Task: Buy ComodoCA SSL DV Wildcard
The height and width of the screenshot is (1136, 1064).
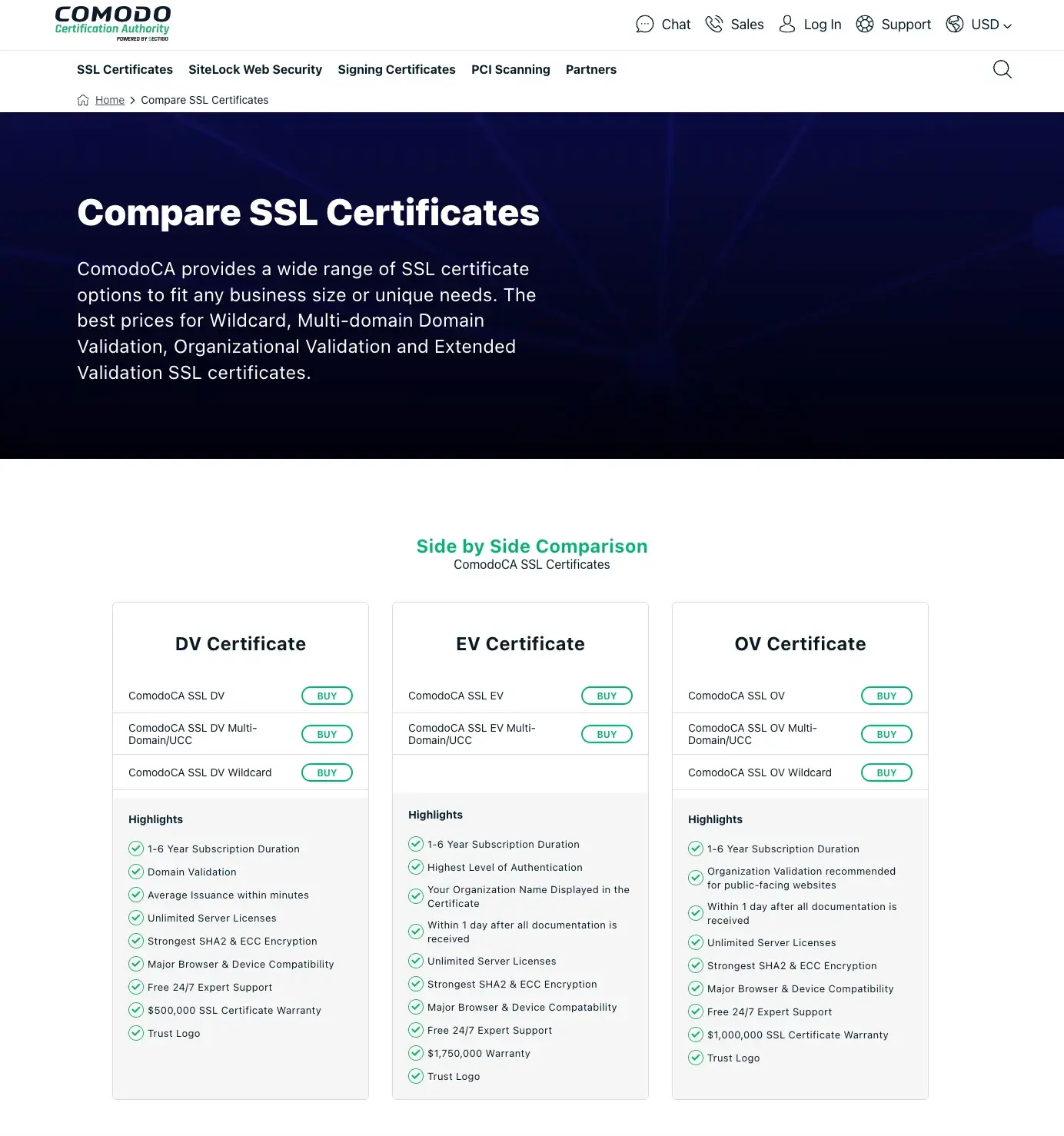Action: [x=327, y=772]
